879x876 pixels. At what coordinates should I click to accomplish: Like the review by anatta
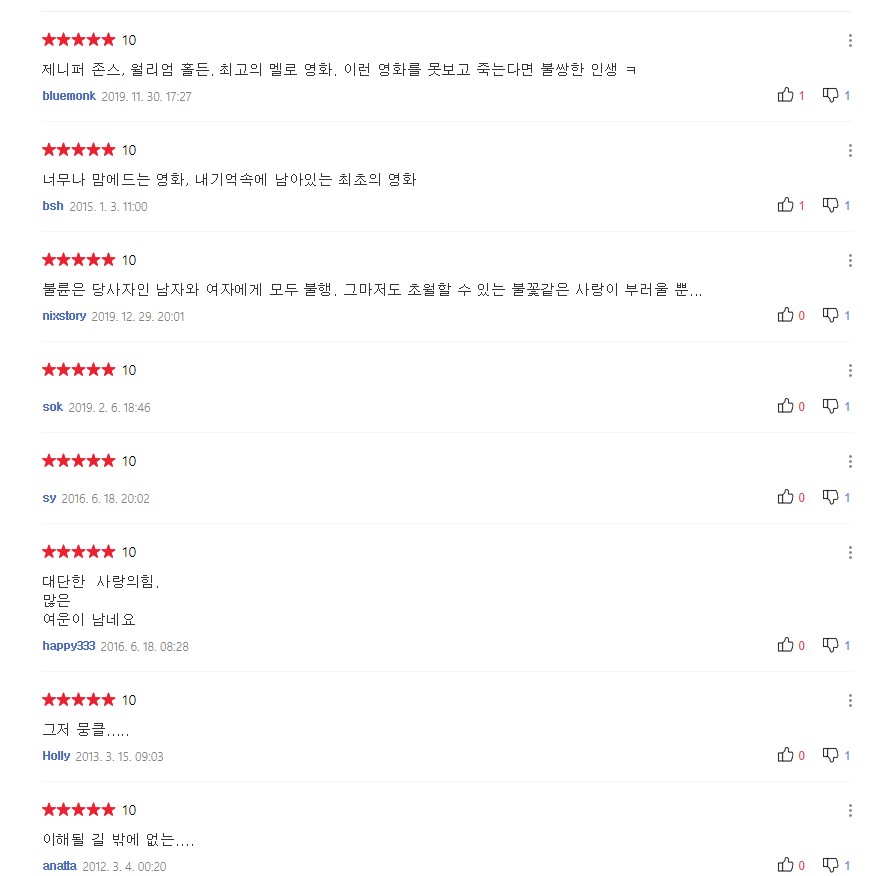click(785, 865)
